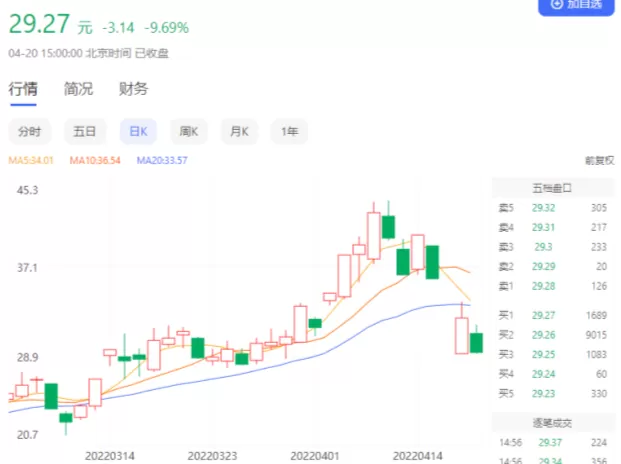This screenshot has height=464, width=621.
Task: Click the MA20 indicator label
Action: click(x=162, y=160)
